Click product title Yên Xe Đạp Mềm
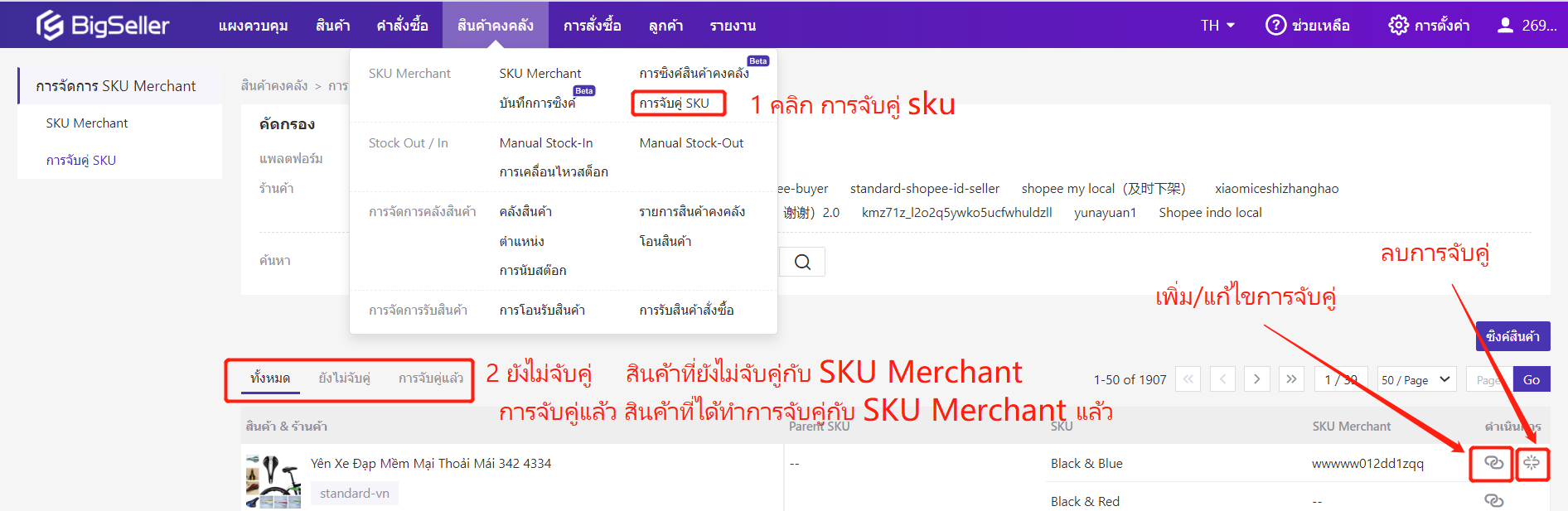 [x=431, y=463]
